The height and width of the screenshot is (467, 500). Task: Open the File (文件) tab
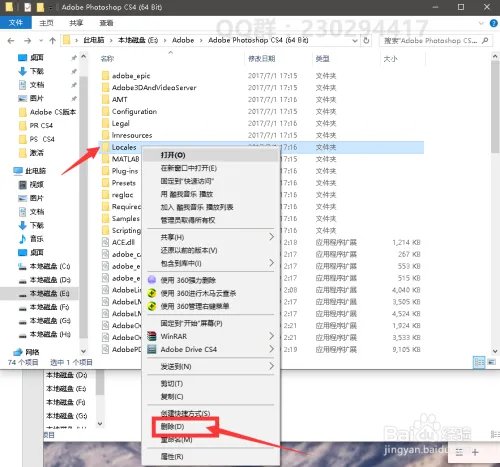tap(16, 23)
